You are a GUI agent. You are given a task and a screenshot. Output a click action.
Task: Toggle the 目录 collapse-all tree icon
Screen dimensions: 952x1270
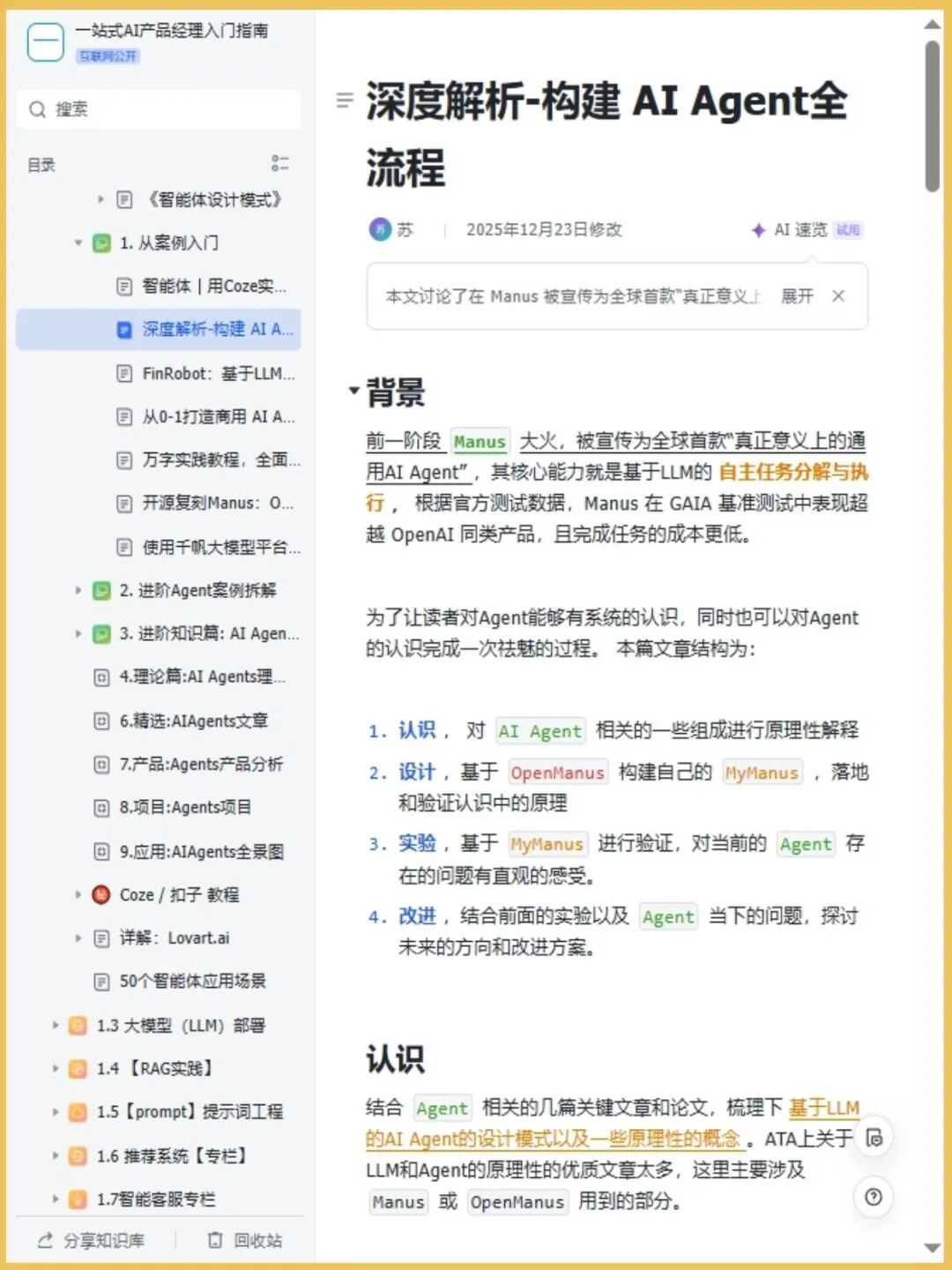(280, 164)
